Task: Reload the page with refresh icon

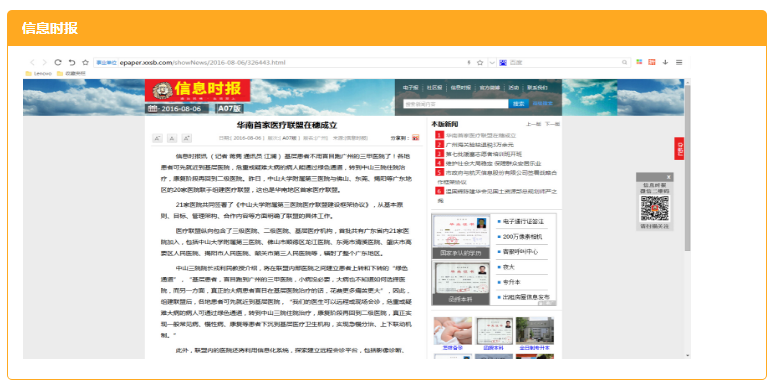Action: tap(58, 62)
